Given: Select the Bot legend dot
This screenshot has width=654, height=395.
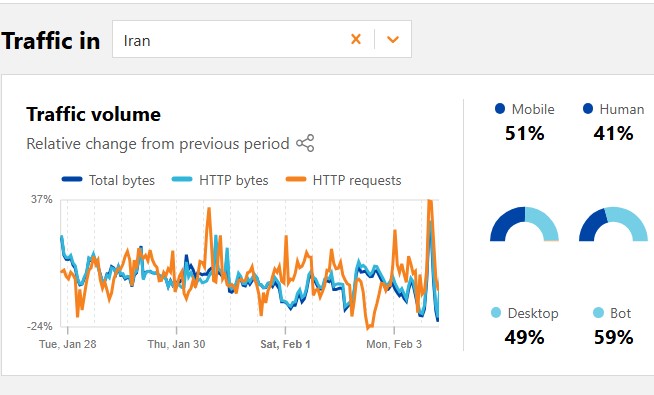Looking at the screenshot, I should (x=598, y=313).
